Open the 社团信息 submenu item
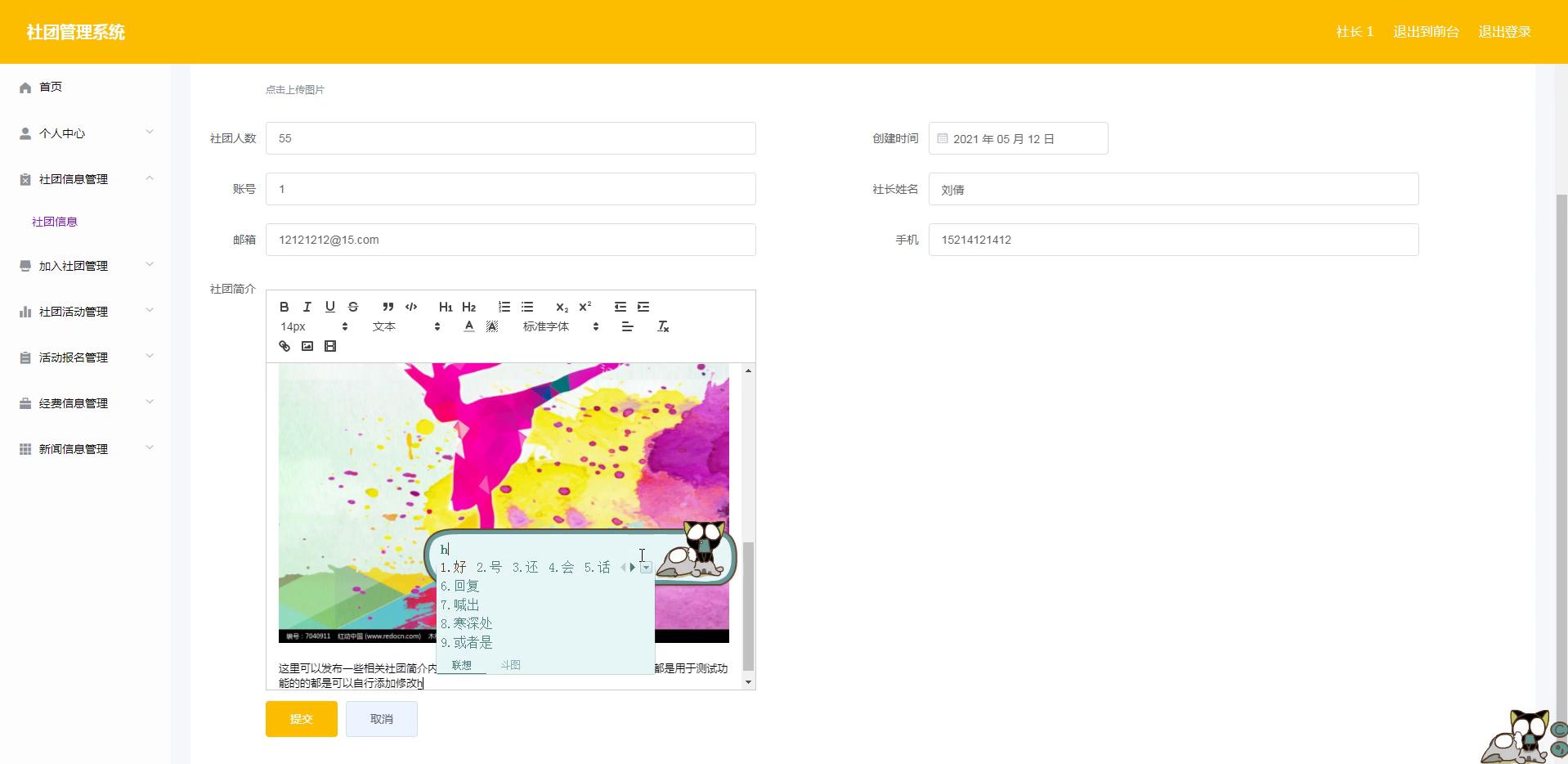 click(x=55, y=222)
